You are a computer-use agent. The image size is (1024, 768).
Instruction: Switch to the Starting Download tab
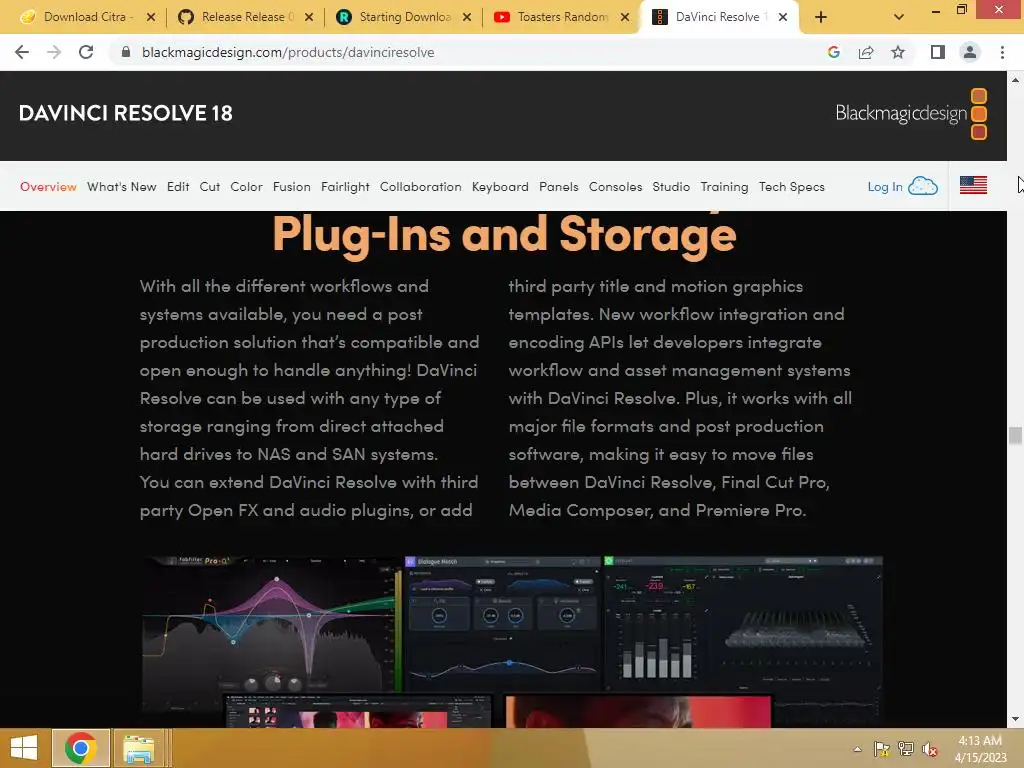[x=405, y=17]
